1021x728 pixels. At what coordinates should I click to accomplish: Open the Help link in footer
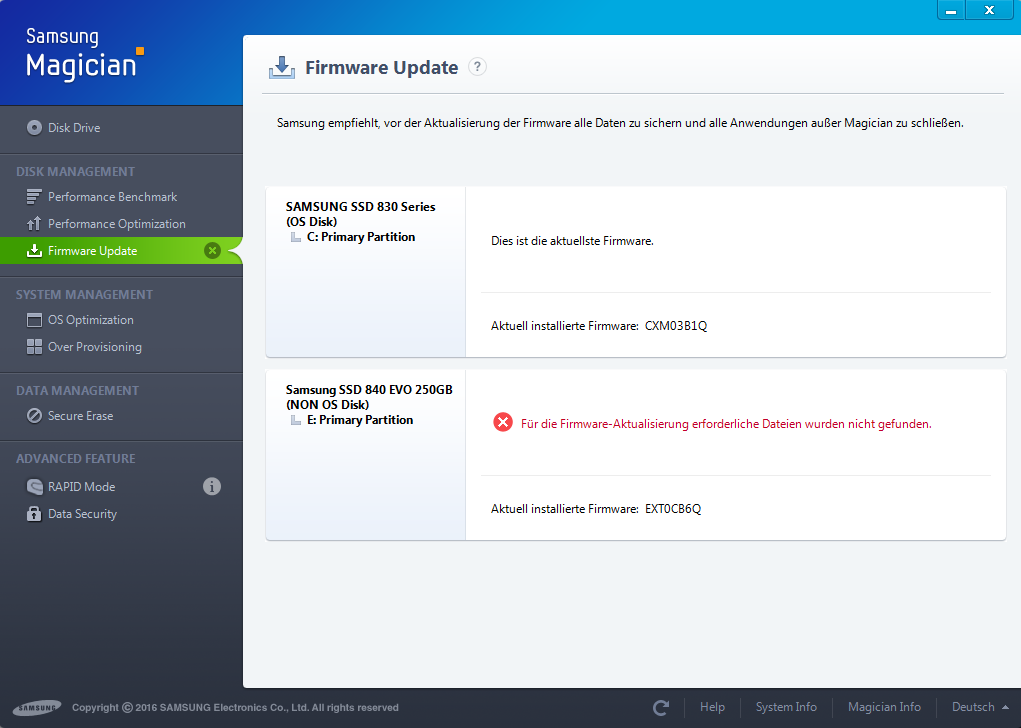712,707
